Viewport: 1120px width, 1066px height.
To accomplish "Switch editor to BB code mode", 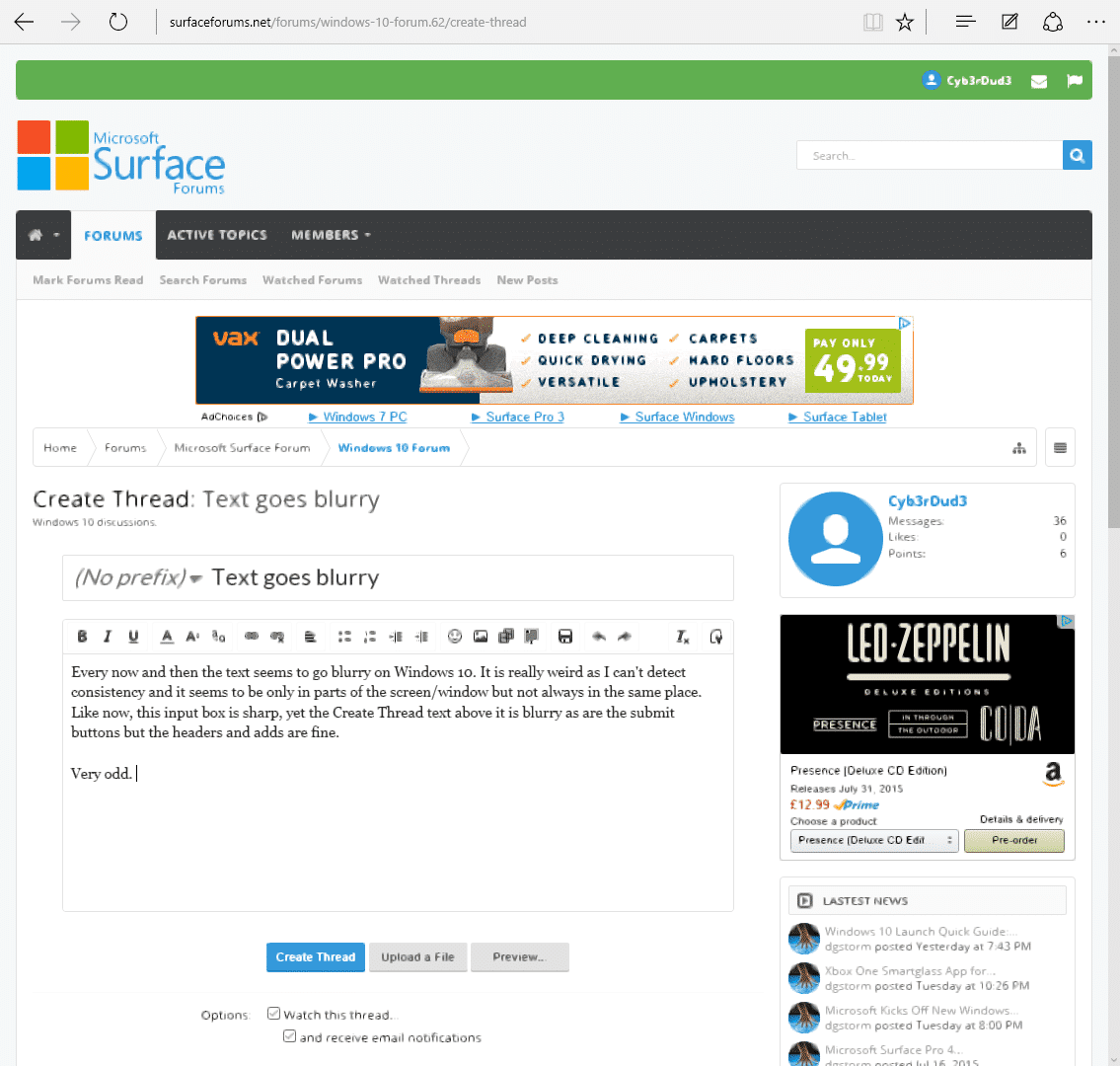I will click(x=715, y=636).
